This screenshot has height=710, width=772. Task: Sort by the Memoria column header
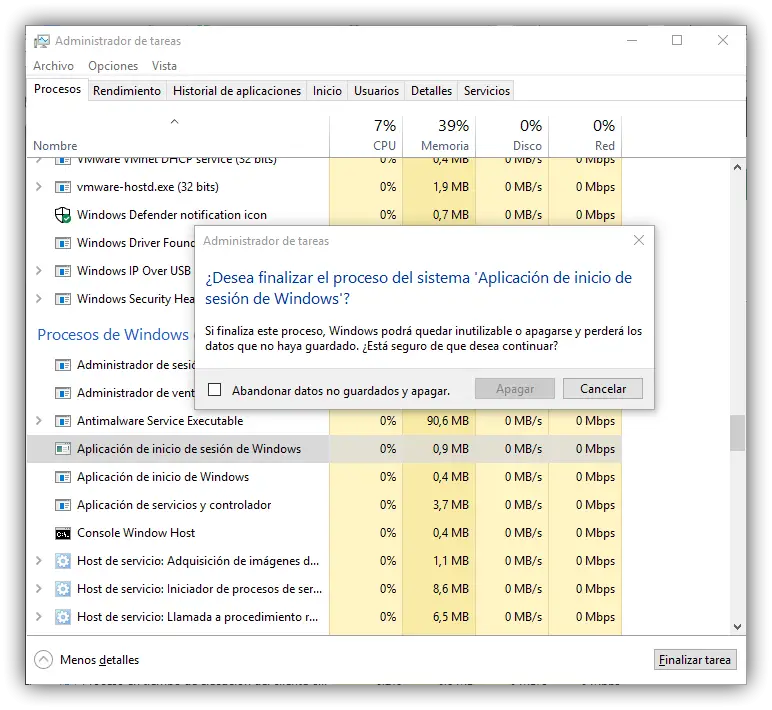[439, 136]
